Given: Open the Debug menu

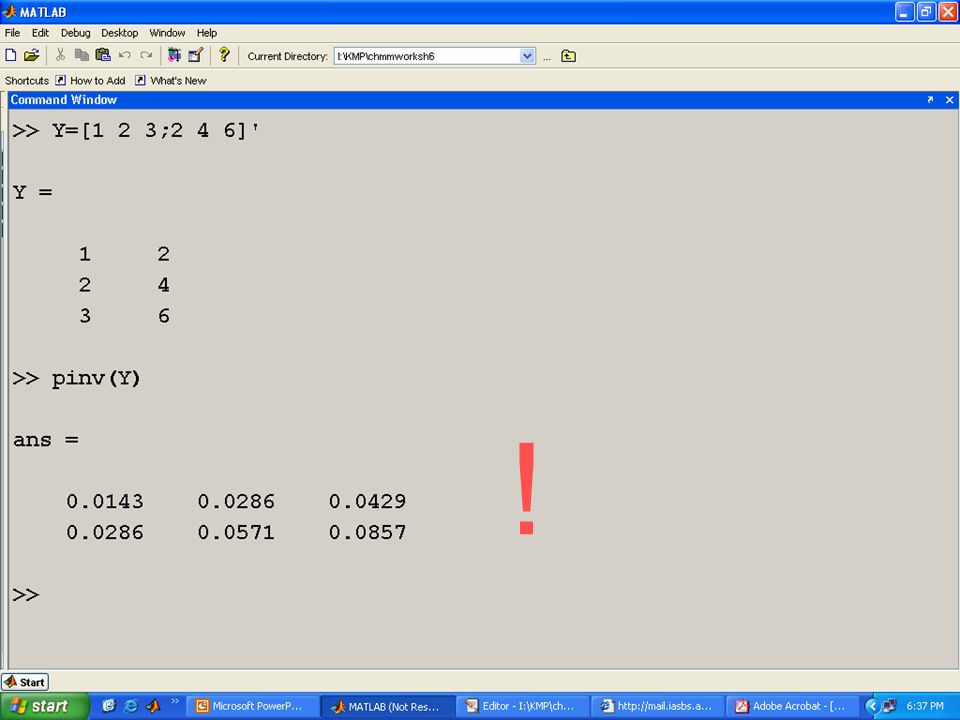Looking at the screenshot, I should pyautogui.click(x=75, y=33).
